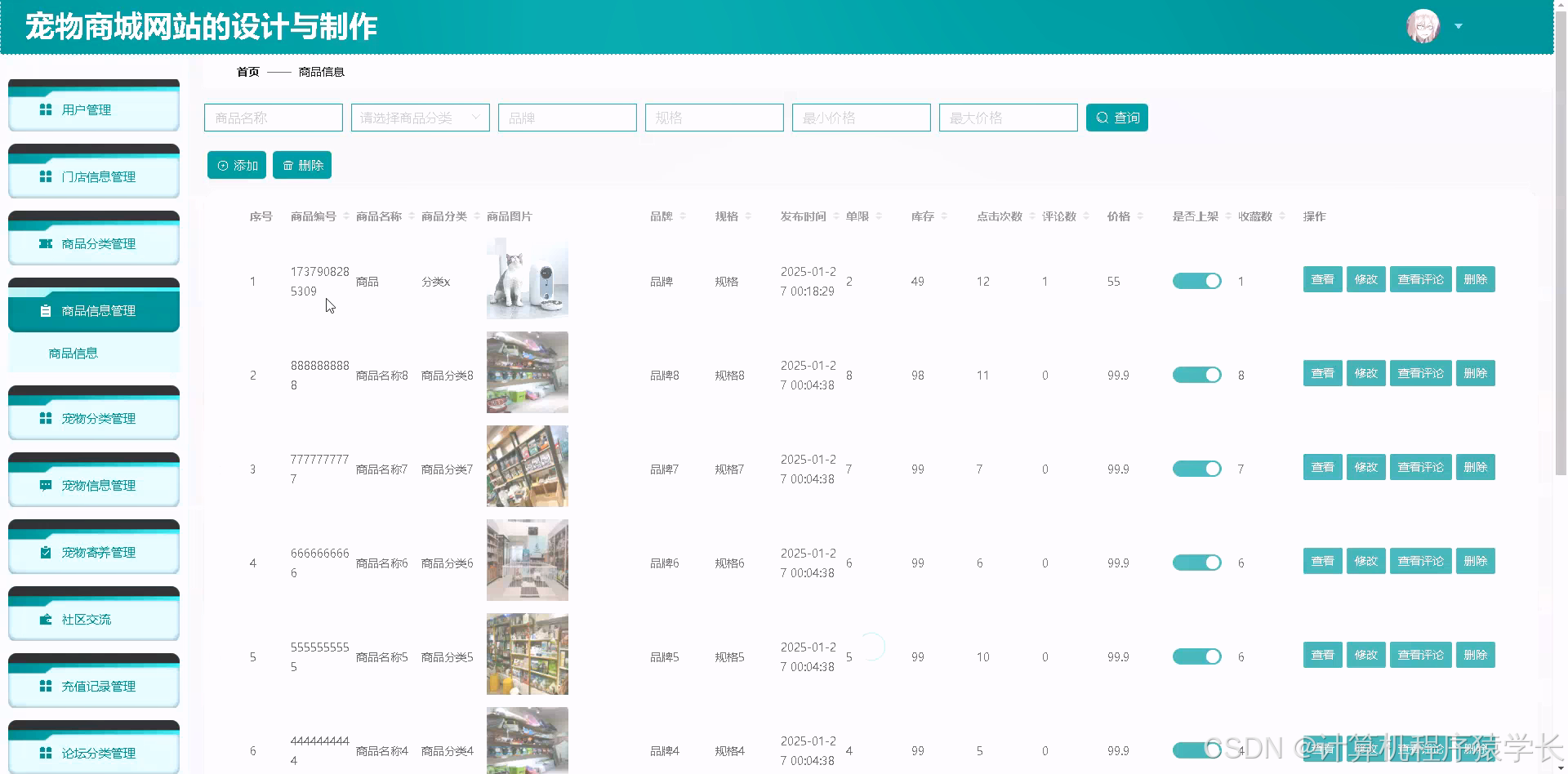Image resolution: width=1568 pixels, height=774 pixels.
Task: Open product image for 商品名称6
Action: point(528,560)
